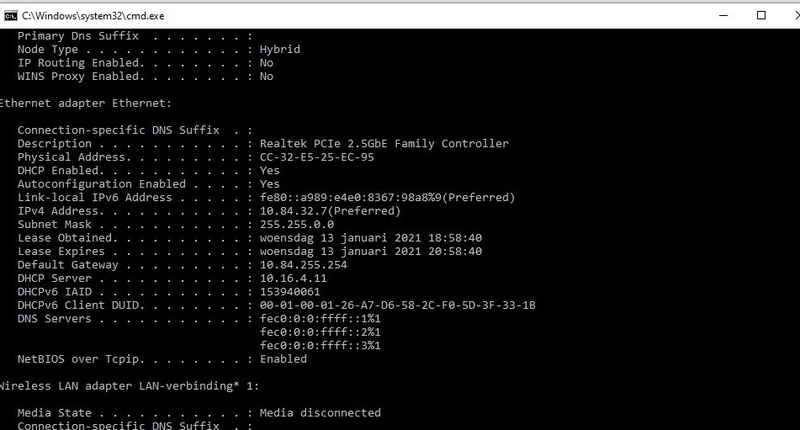The image size is (800, 430).
Task: Click the cmd.exe icon in the title bar
Action: point(10,16)
